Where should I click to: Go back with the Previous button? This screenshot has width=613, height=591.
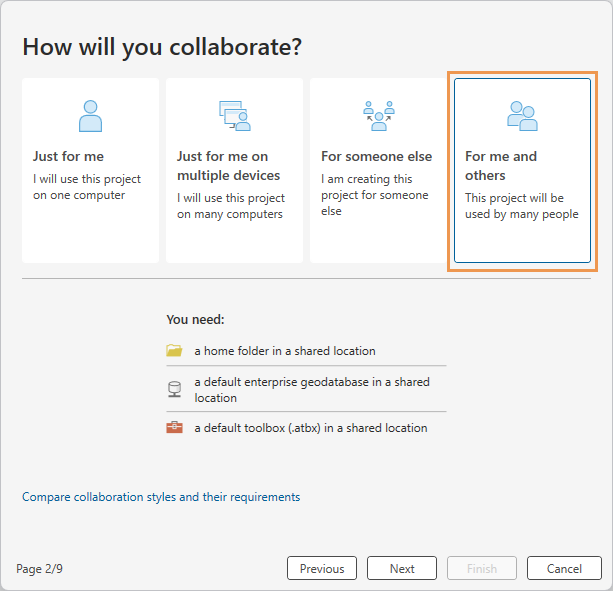(x=322, y=569)
